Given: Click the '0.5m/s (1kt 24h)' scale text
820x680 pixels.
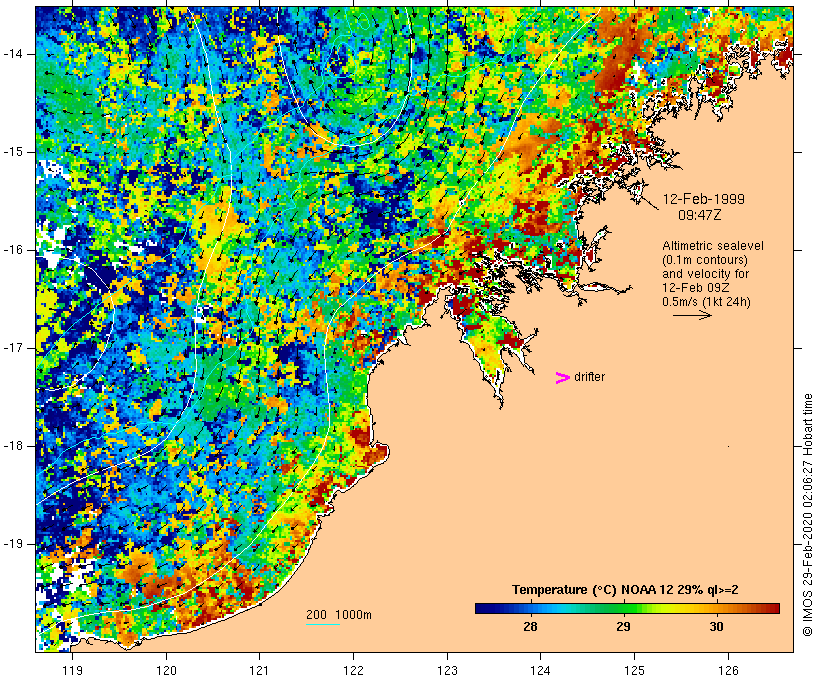Looking at the screenshot, I should [706, 302].
